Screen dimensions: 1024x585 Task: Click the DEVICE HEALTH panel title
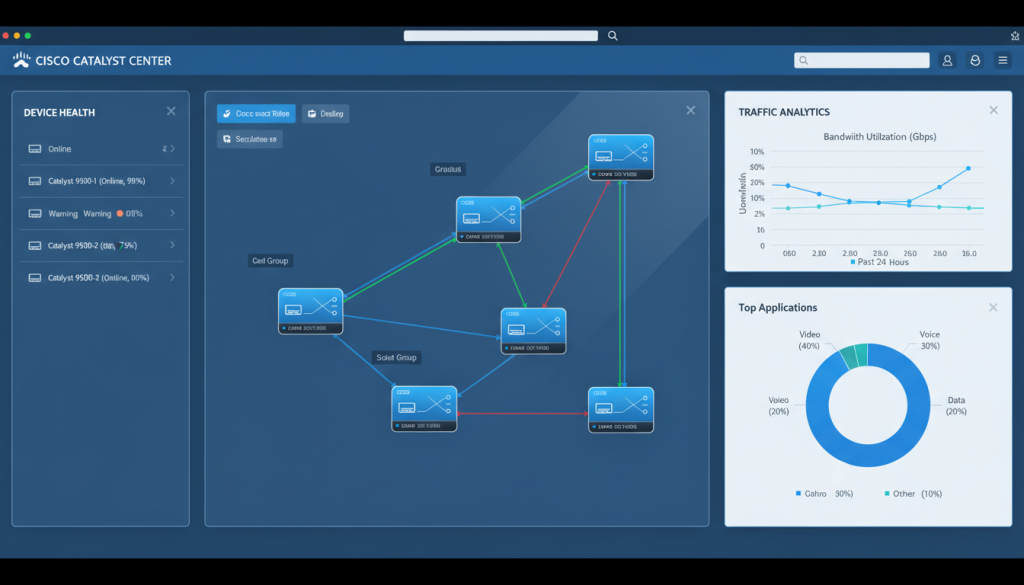(59, 112)
